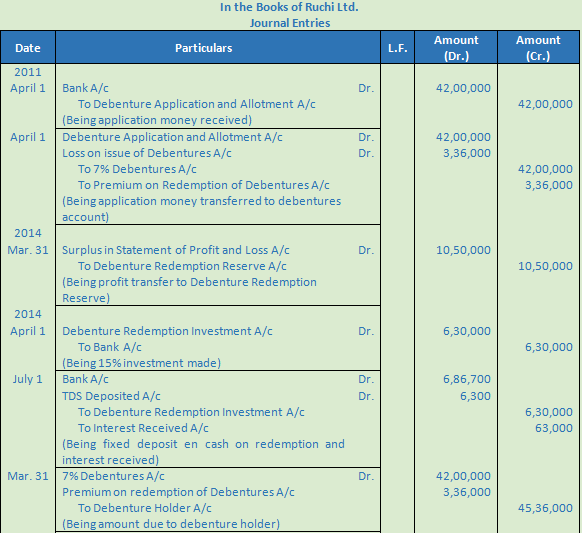
Task: Click the 6,300 TDS amount
Action: pyautogui.click(x=475, y=396)
